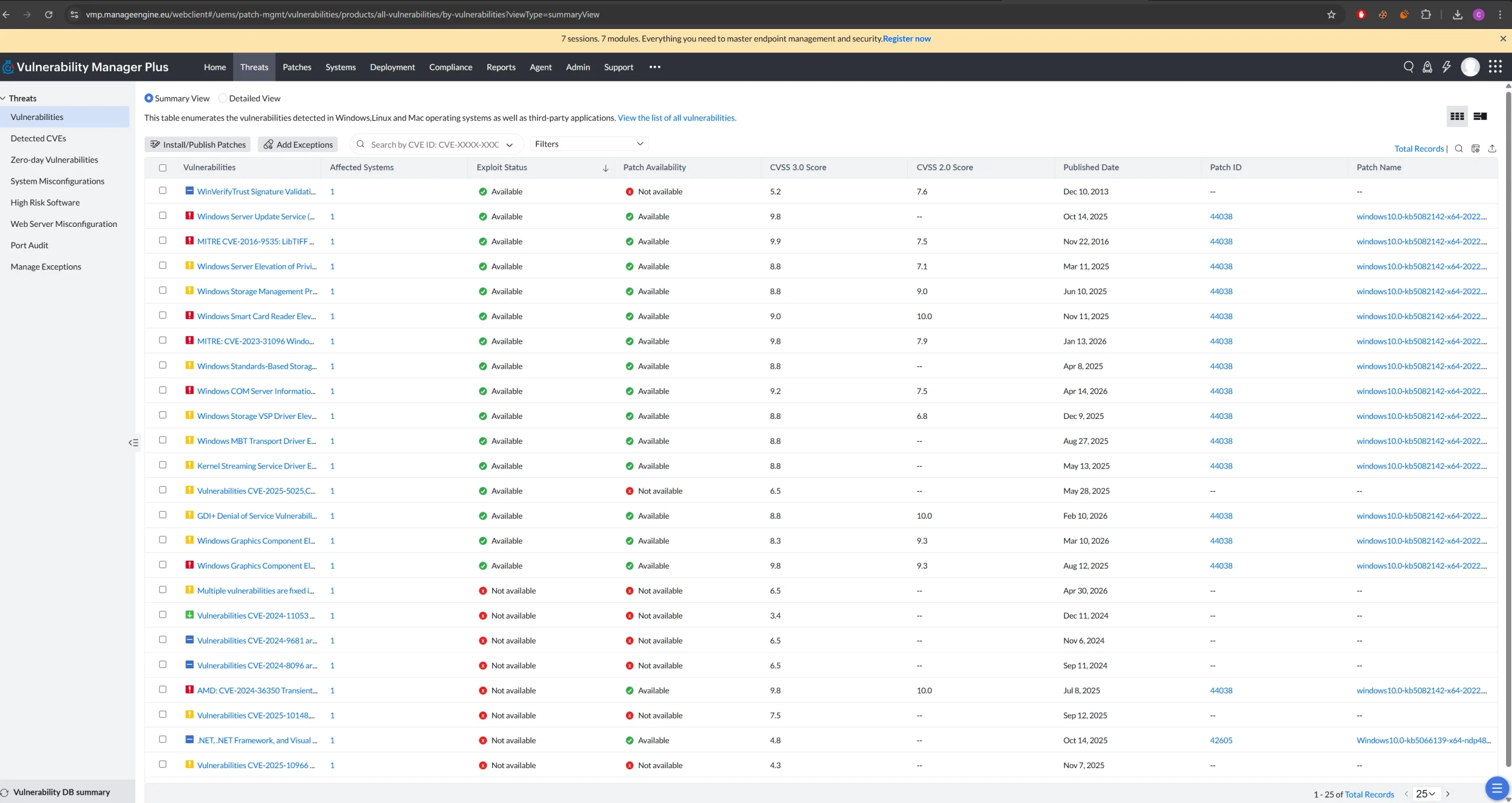Switch to the table grid layout icon

(x=1457, y=116)
